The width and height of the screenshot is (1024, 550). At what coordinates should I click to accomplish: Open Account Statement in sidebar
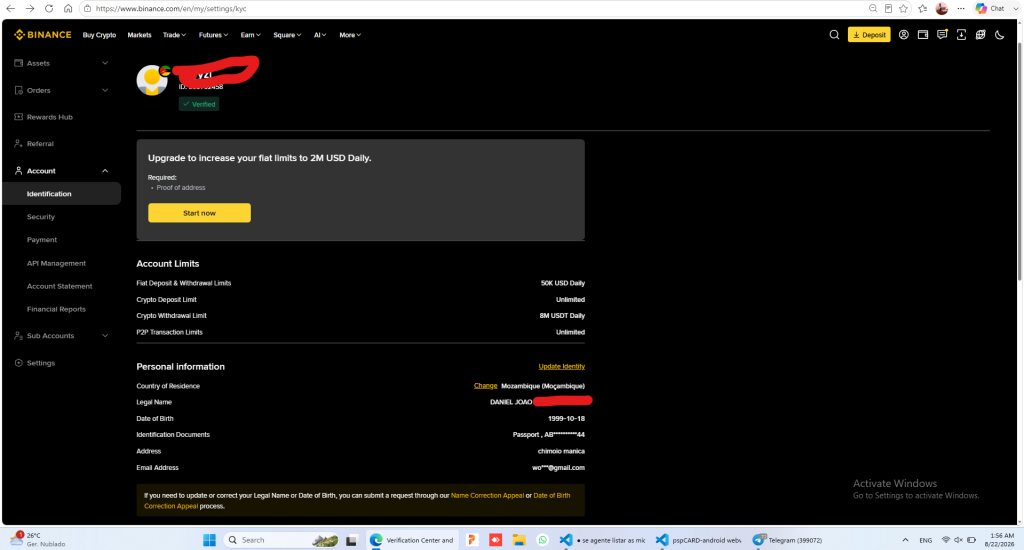coord(59,286)
